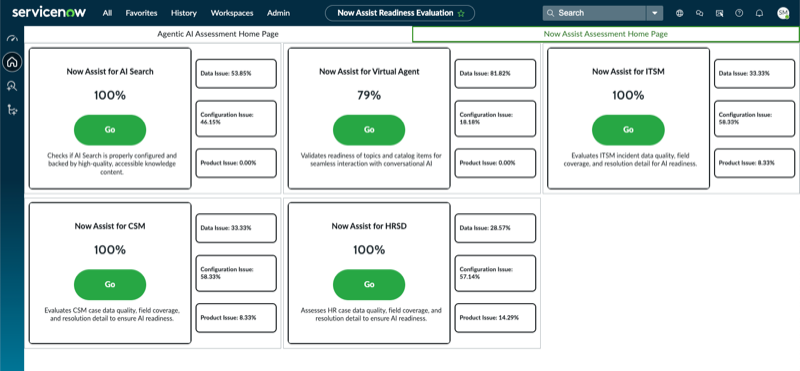Viewport: 800px width, 371px height.
Task: Click the 79% Virtual Agent score
Action: [x=369, y=95]
